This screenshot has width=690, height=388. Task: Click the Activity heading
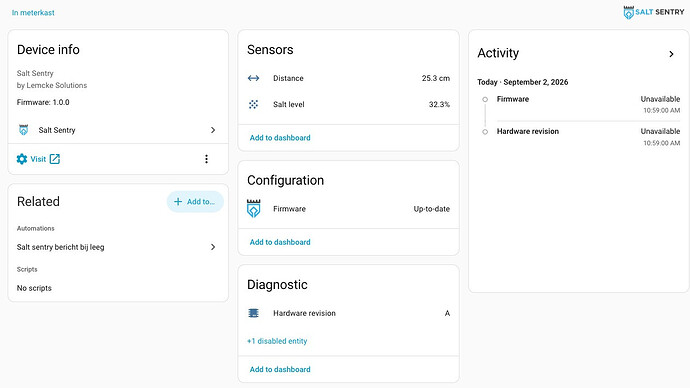498,53
